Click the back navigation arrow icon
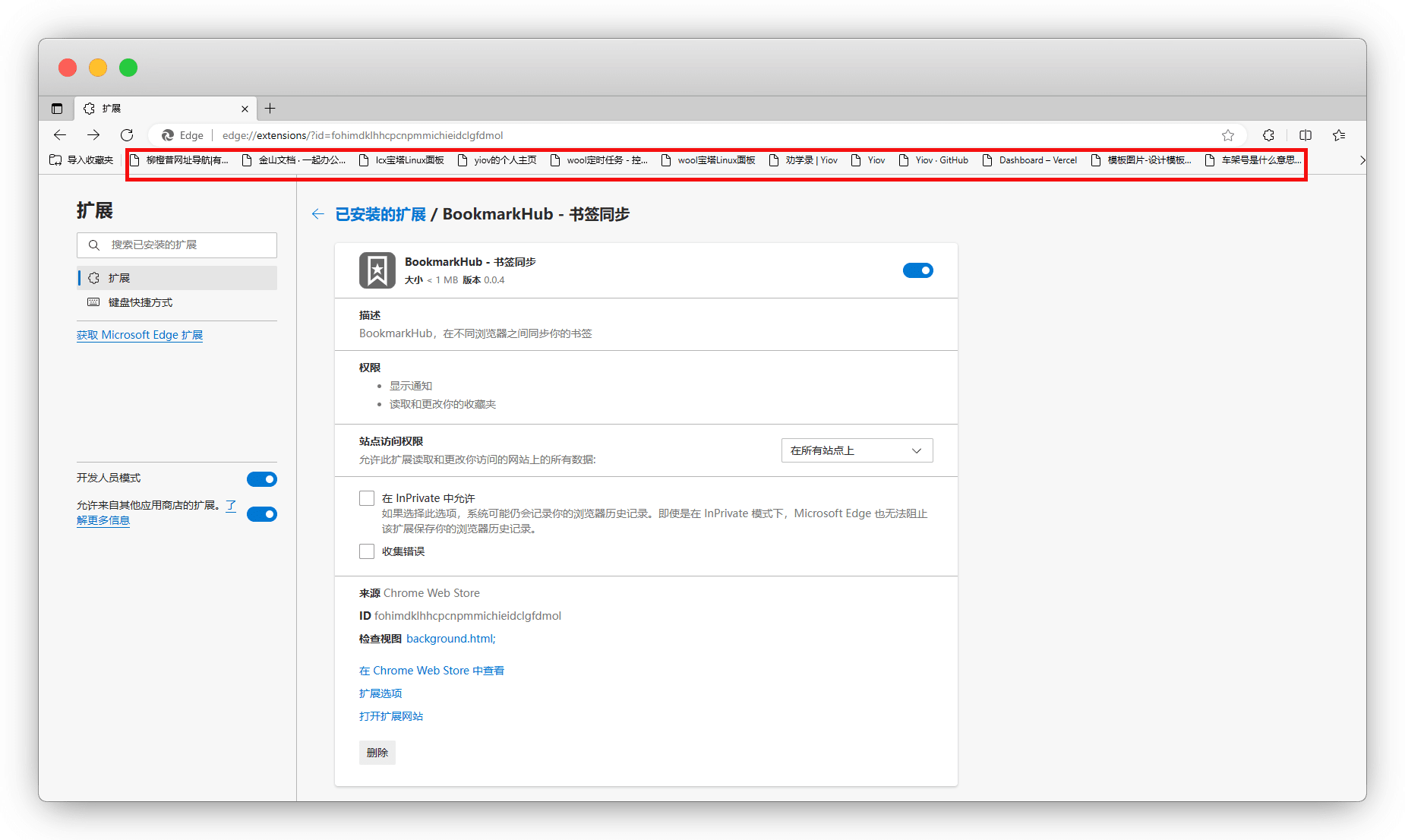 click(x=60, y=135)
